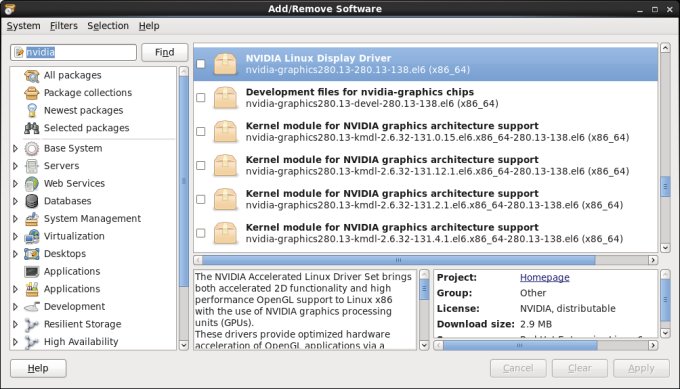The image size is (680, 389).
Task: Click the Clear button
Action: click(x=580, y=368)
